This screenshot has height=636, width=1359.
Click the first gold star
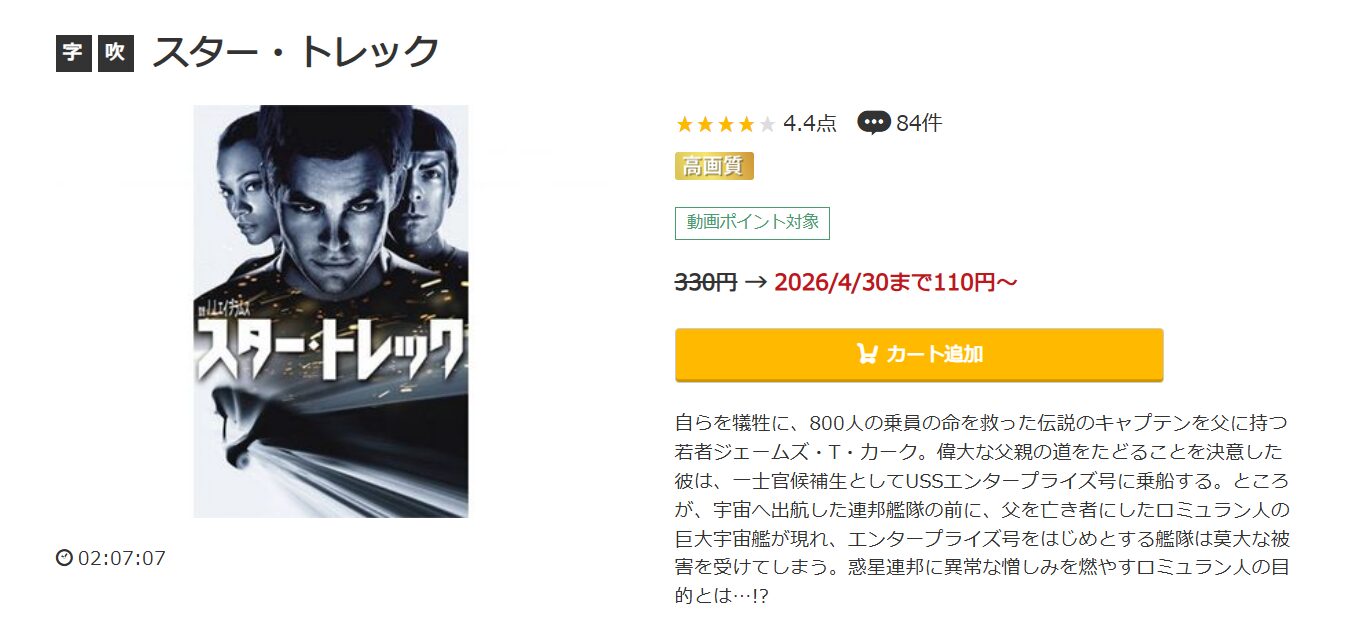pos(685,124)
